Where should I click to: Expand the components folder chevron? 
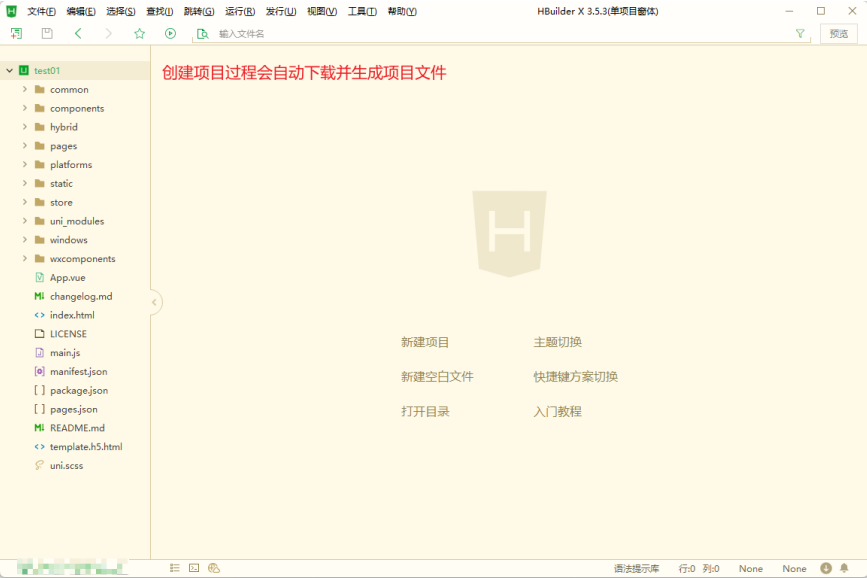[24, 108]
